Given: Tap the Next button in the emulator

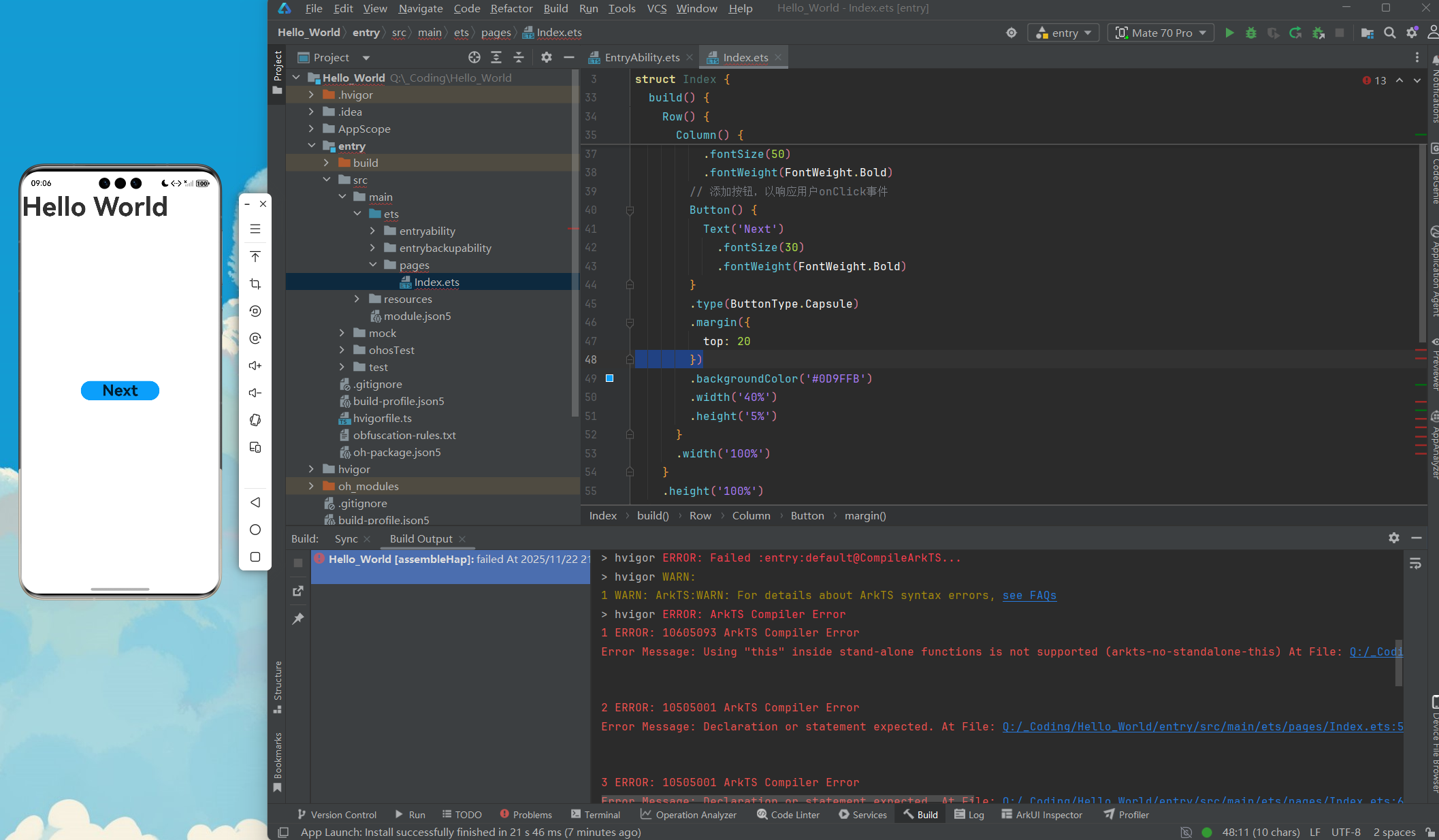Looking at the screenshot, I should pos(120,390).
